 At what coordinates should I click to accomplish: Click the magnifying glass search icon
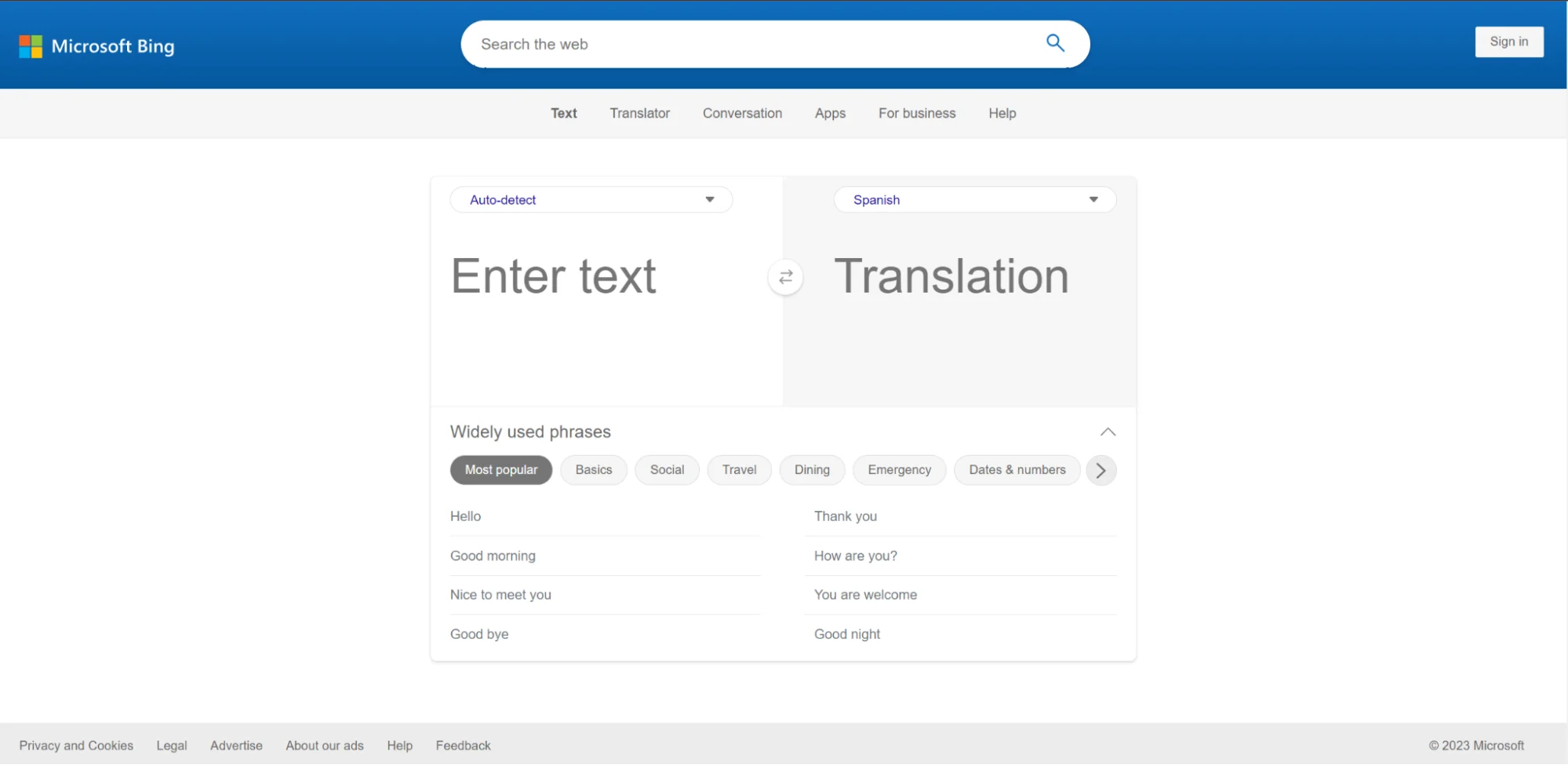tap(1055, 43)
